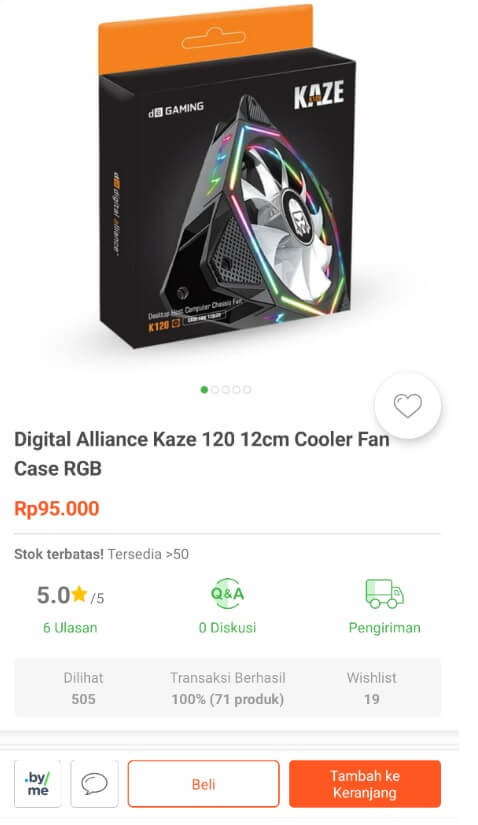Tap the heart wishlist icon
Viewport: 478px width, 825px height.
tap(408, 405)
